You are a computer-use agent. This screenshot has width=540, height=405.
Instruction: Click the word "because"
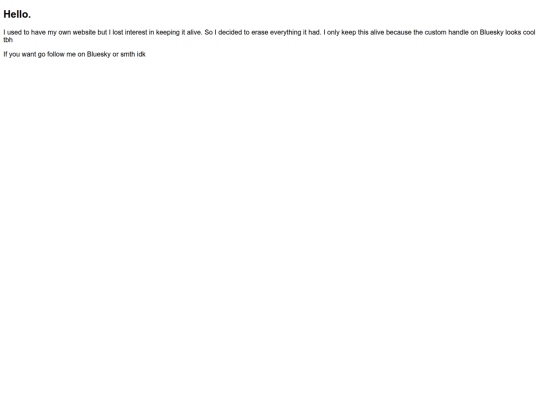coord(398,32)
